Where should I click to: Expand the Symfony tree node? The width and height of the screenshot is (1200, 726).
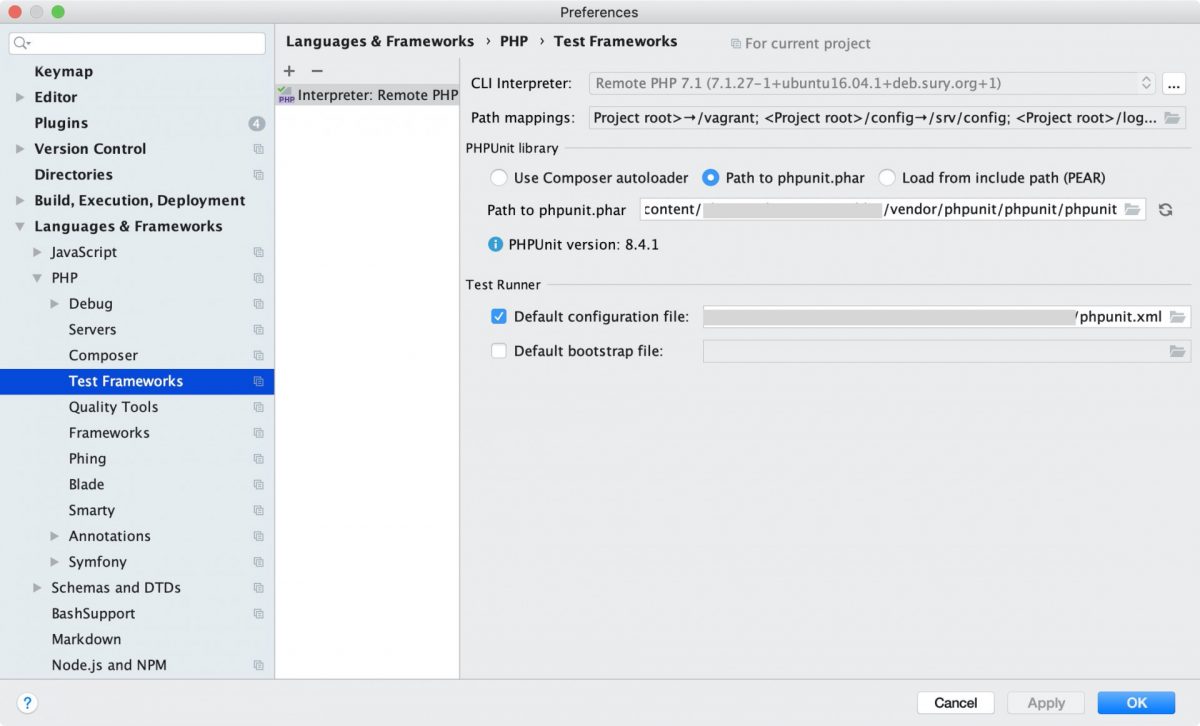click(x=55, y=562)
